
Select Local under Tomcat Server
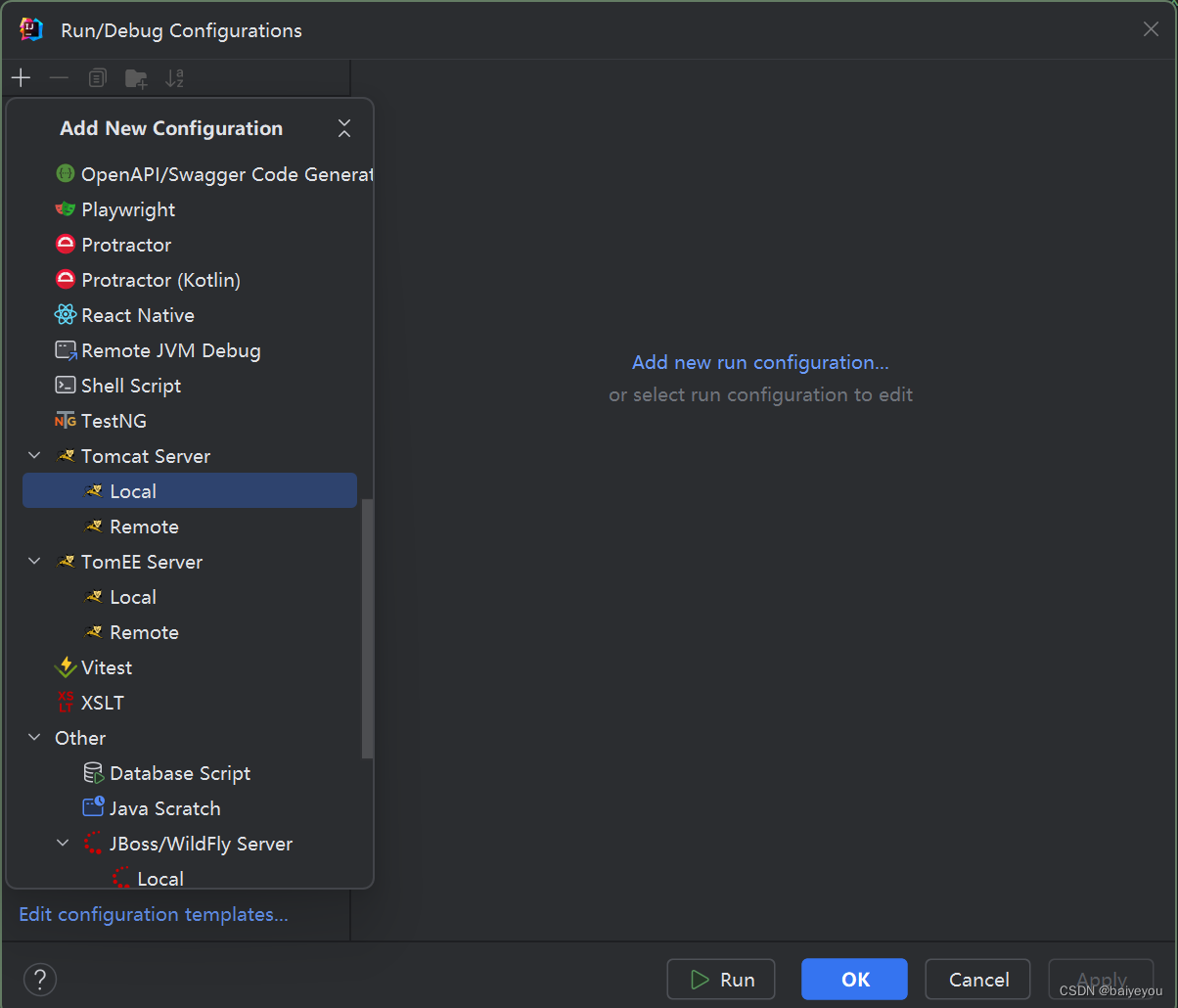190,491
